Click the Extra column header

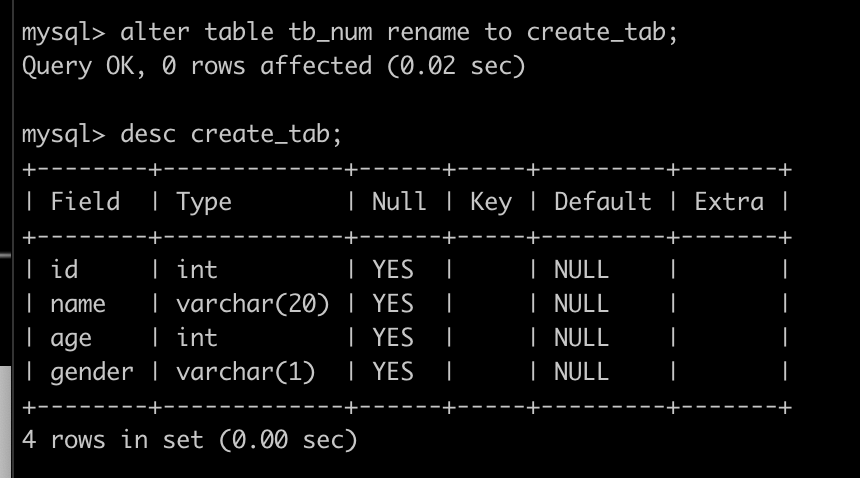click(x=729, y=202)
